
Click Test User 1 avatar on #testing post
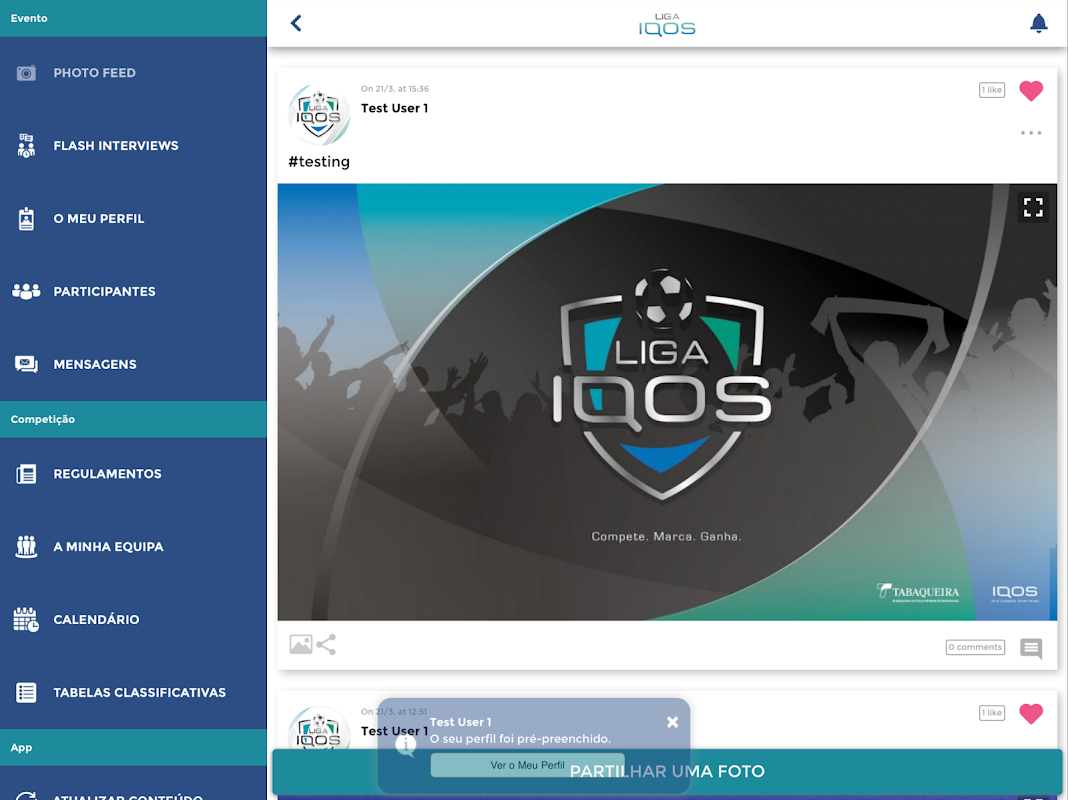pos(319,115)
